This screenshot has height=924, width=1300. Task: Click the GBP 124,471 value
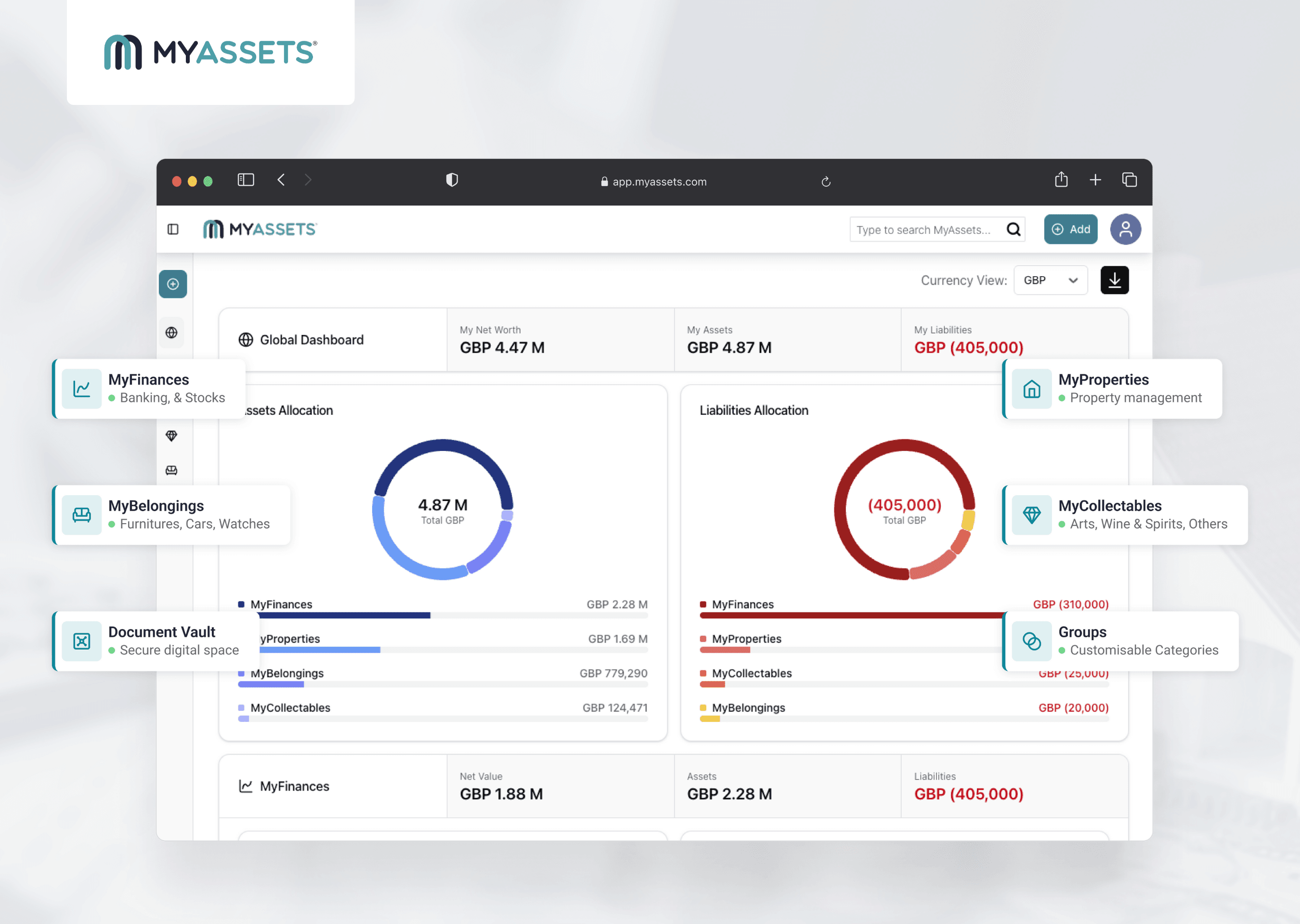coord(615,708)
